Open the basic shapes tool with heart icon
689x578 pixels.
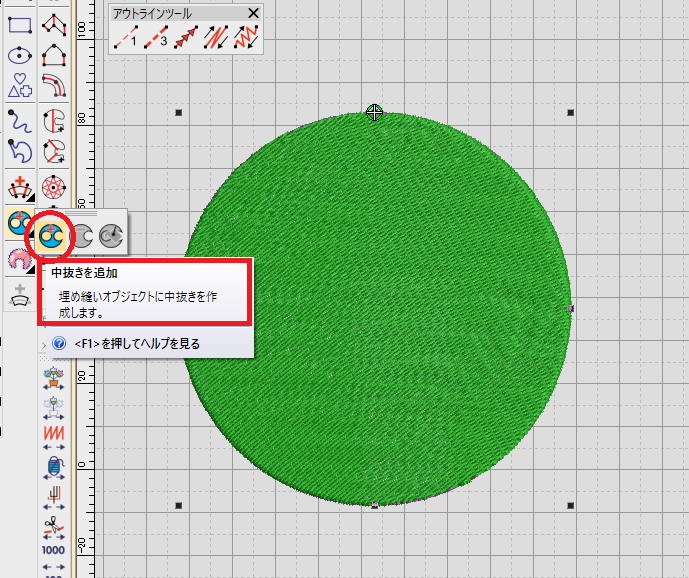click(x=20, y=85)
